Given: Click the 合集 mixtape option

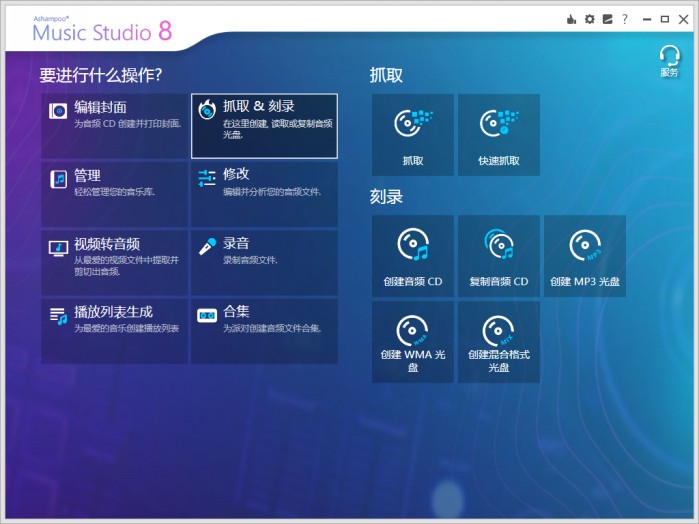Looking at the screenshot, I should pos(264,331).
